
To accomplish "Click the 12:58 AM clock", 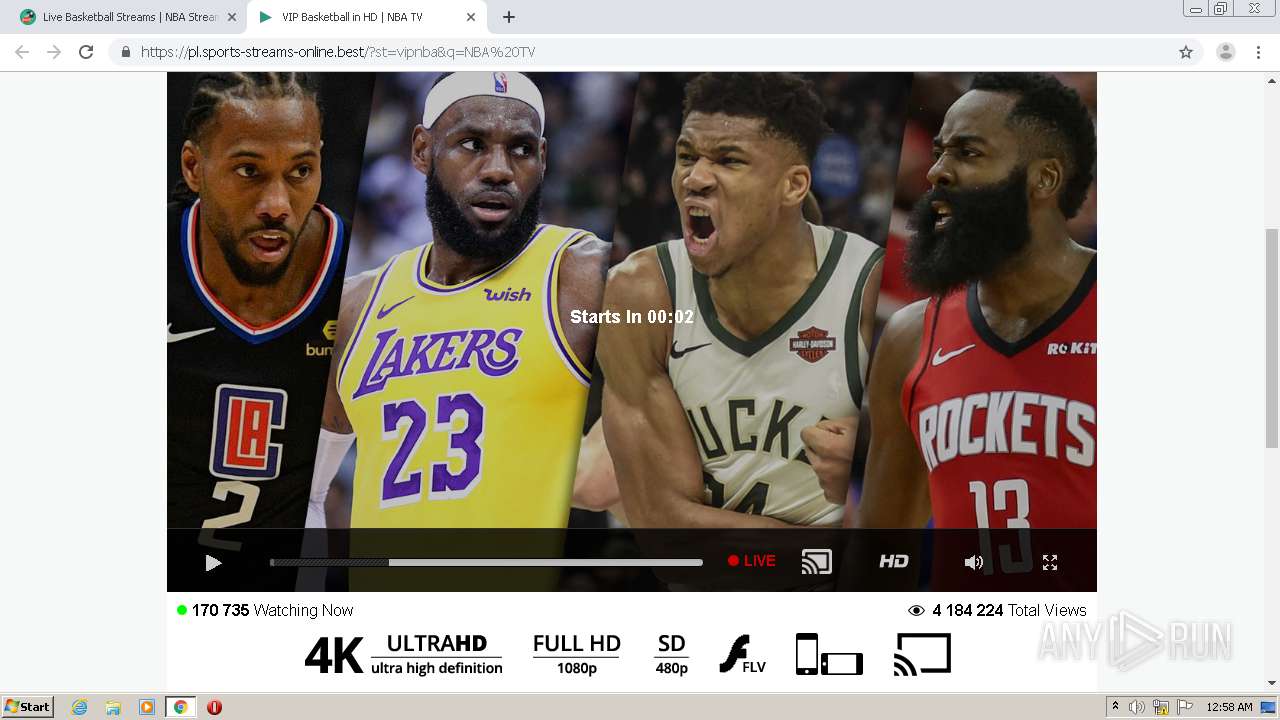I will coord(1229,707).
